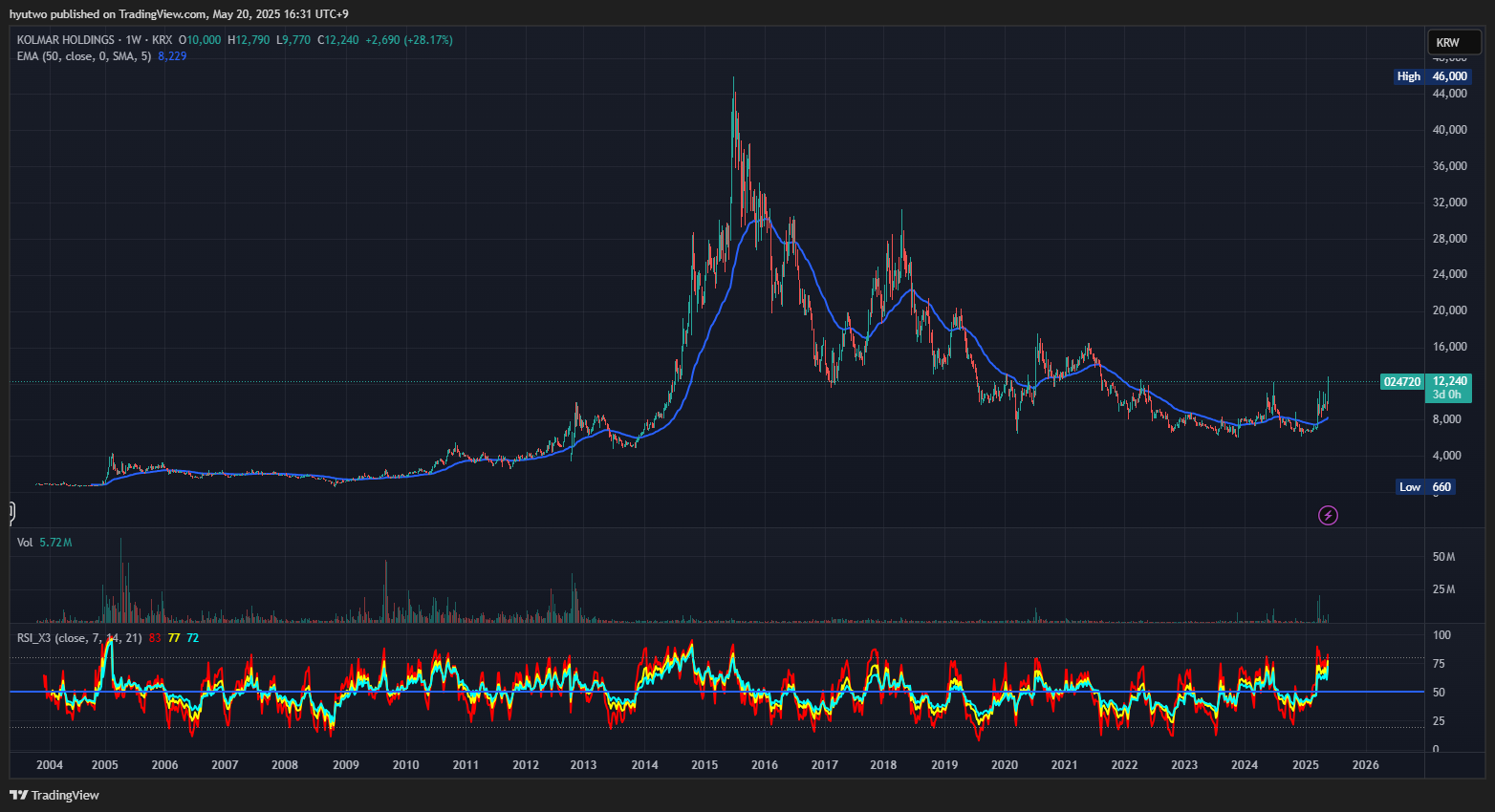
Task: Click the 100 label on RSI axis
Action: (1441, 635)
